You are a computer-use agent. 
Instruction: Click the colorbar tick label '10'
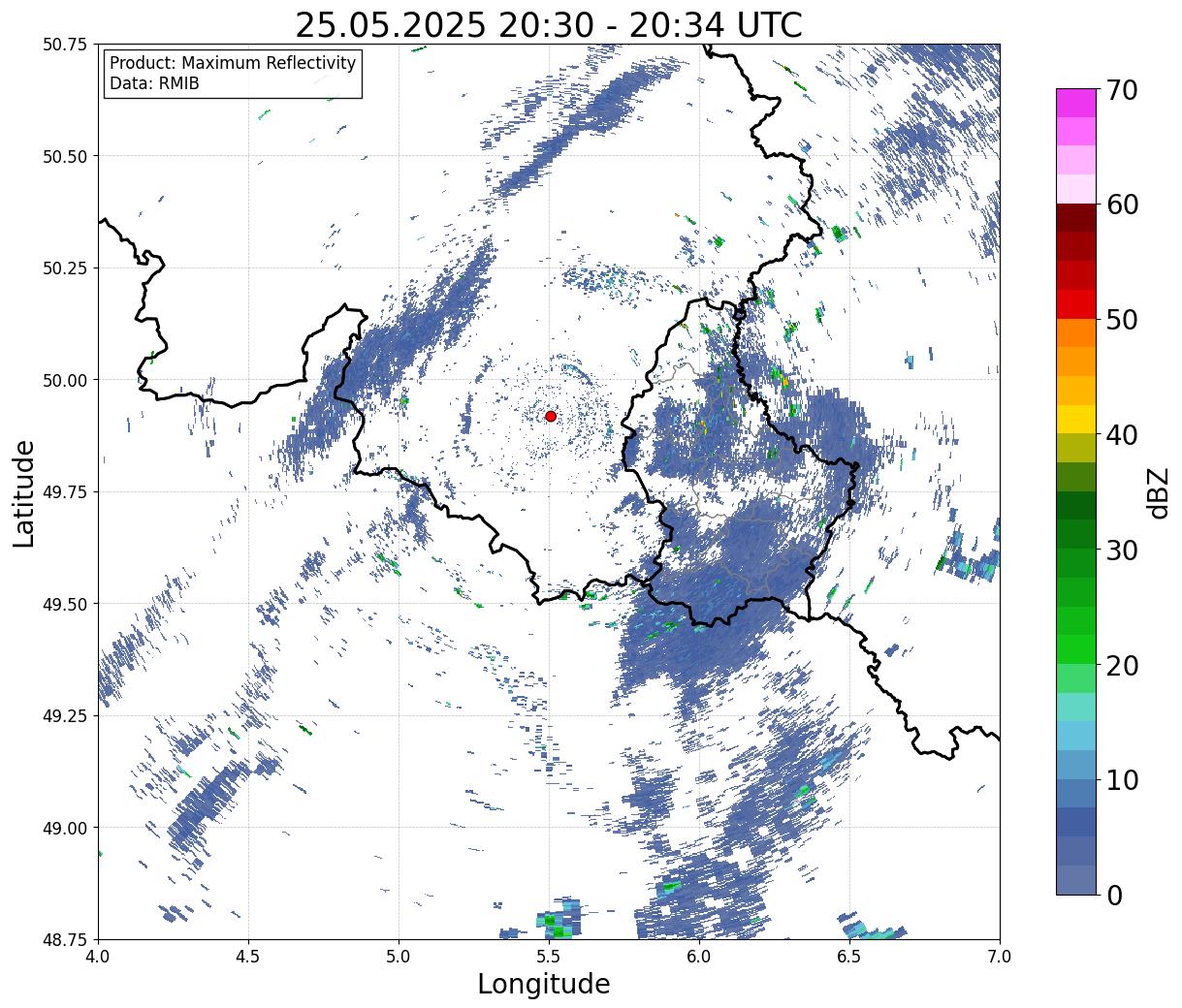1122,780
